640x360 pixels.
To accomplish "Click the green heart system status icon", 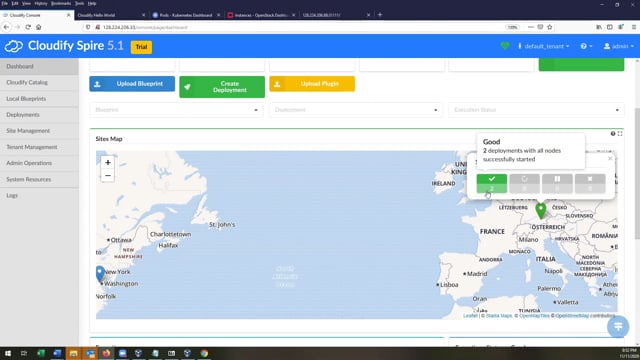I will click(x=505, y=46).
